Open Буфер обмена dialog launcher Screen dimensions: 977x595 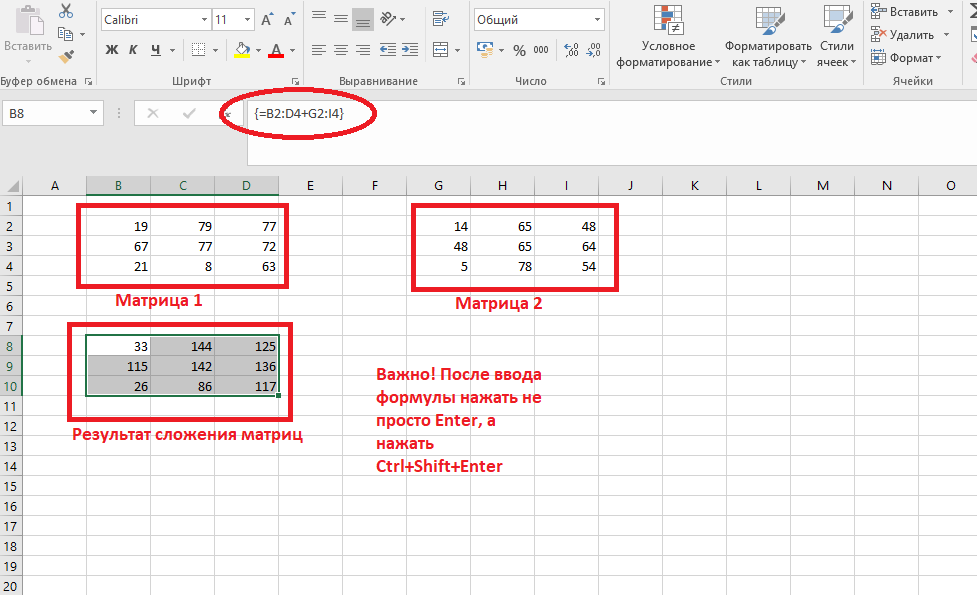point(88,82)
